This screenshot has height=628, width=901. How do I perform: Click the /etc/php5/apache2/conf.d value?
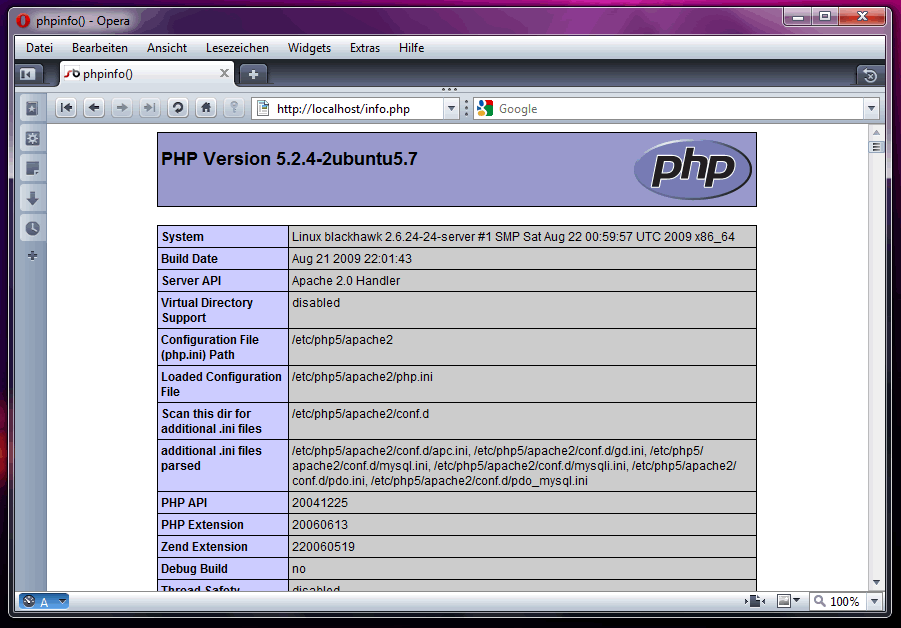(360, 414)
